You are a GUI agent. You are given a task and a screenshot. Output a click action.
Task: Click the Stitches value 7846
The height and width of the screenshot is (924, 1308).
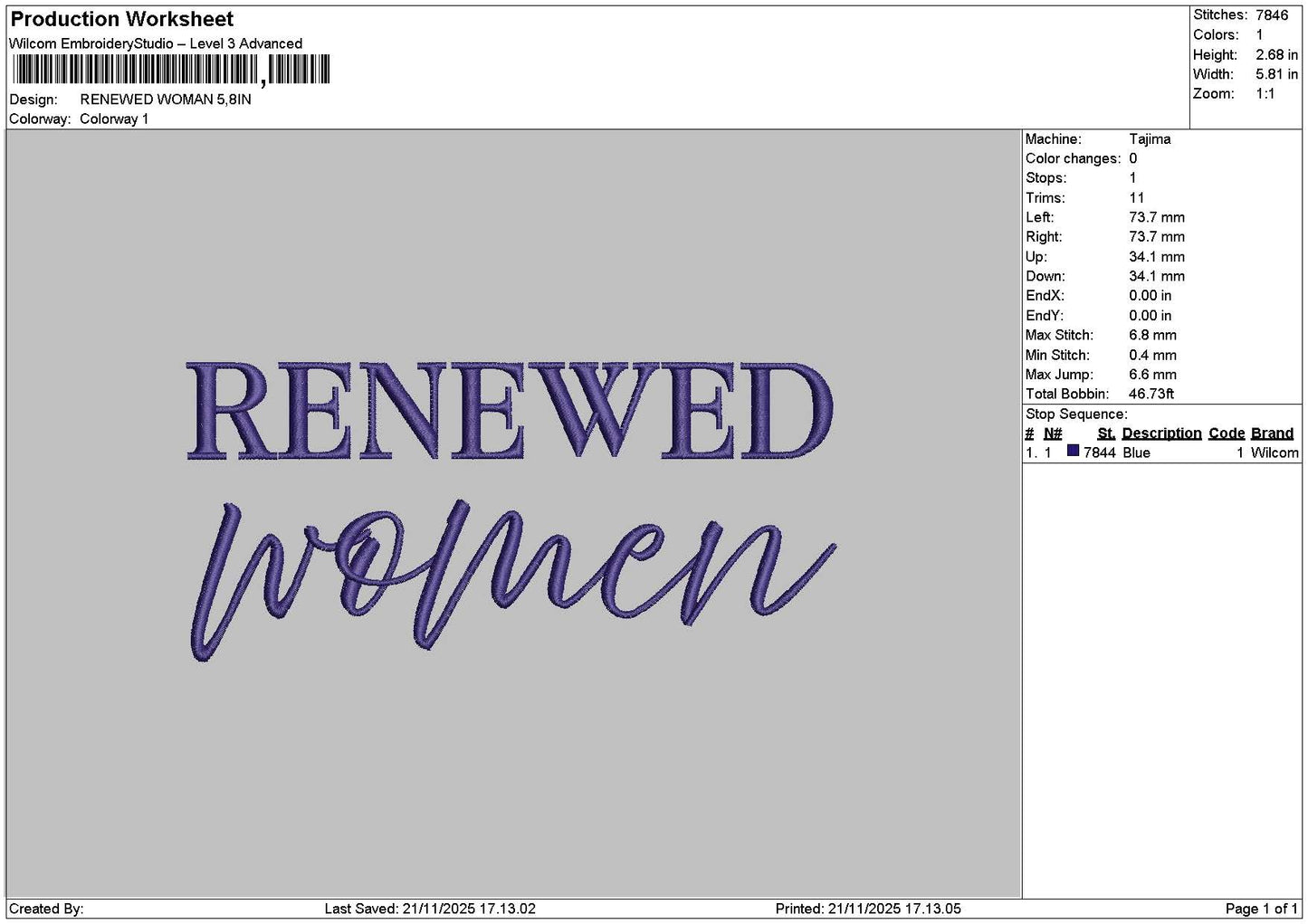(1272, 15)
